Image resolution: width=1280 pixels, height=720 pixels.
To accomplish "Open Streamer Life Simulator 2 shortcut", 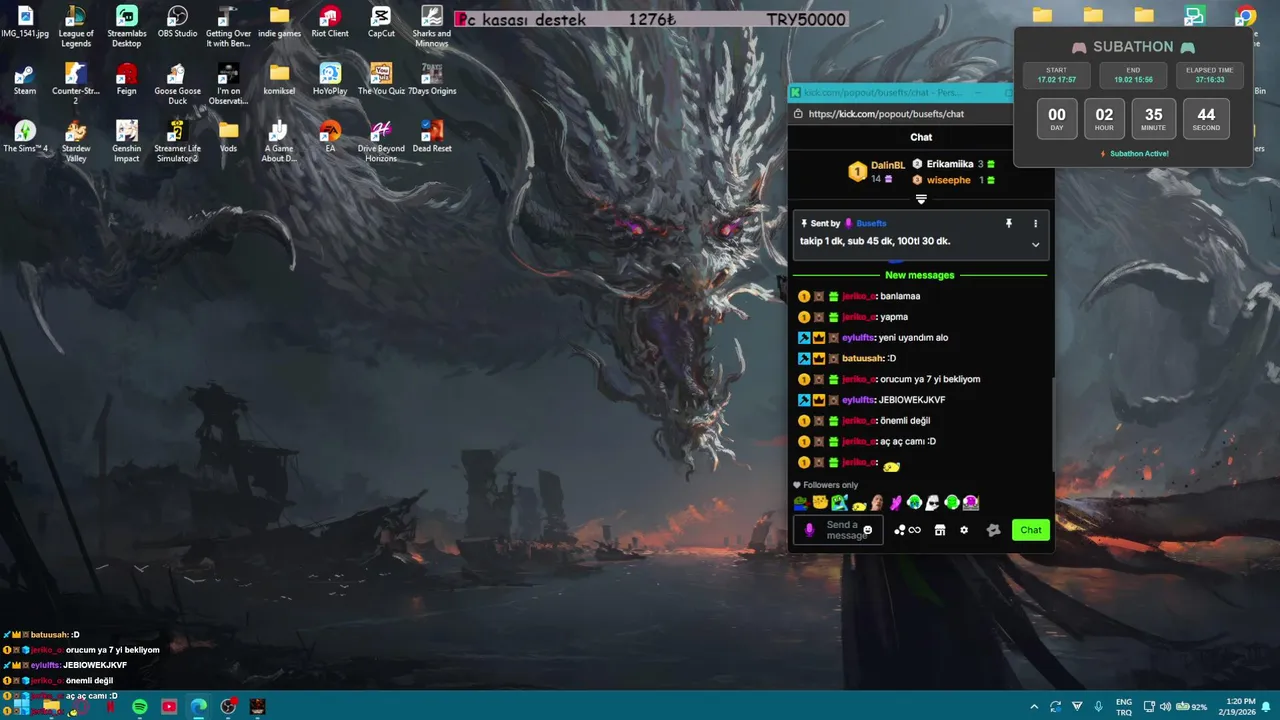I will point(177,141).
